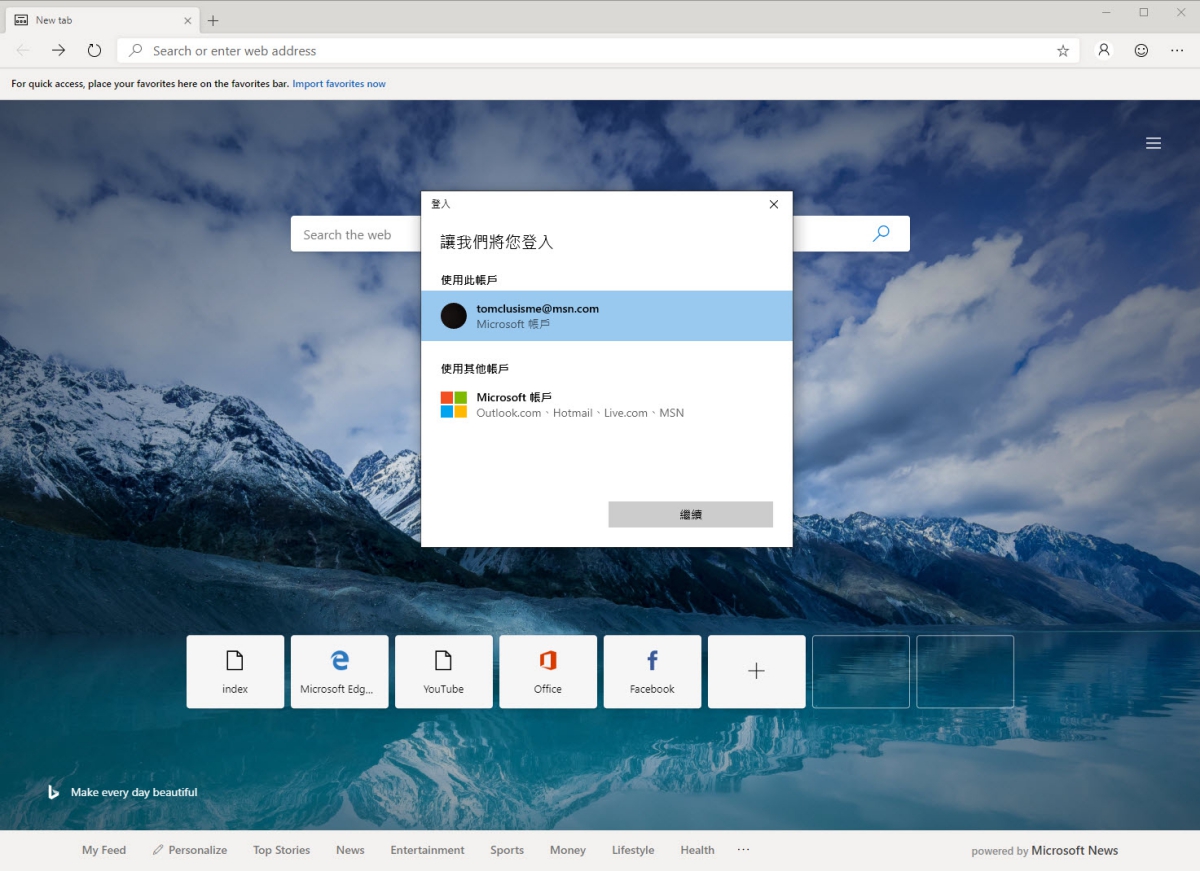Click the browser Forward arrow

[59, 50]
